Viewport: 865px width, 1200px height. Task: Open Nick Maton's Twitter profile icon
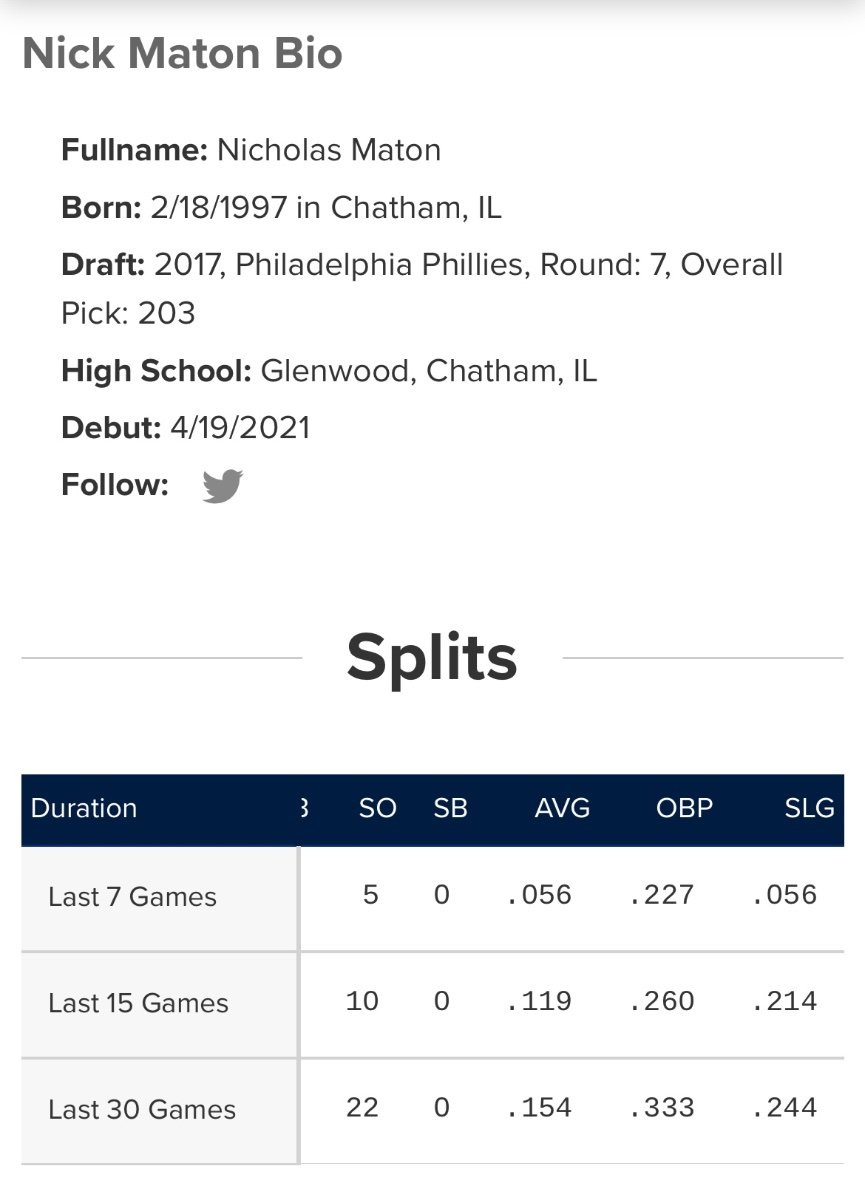click(x=222, y=486)
